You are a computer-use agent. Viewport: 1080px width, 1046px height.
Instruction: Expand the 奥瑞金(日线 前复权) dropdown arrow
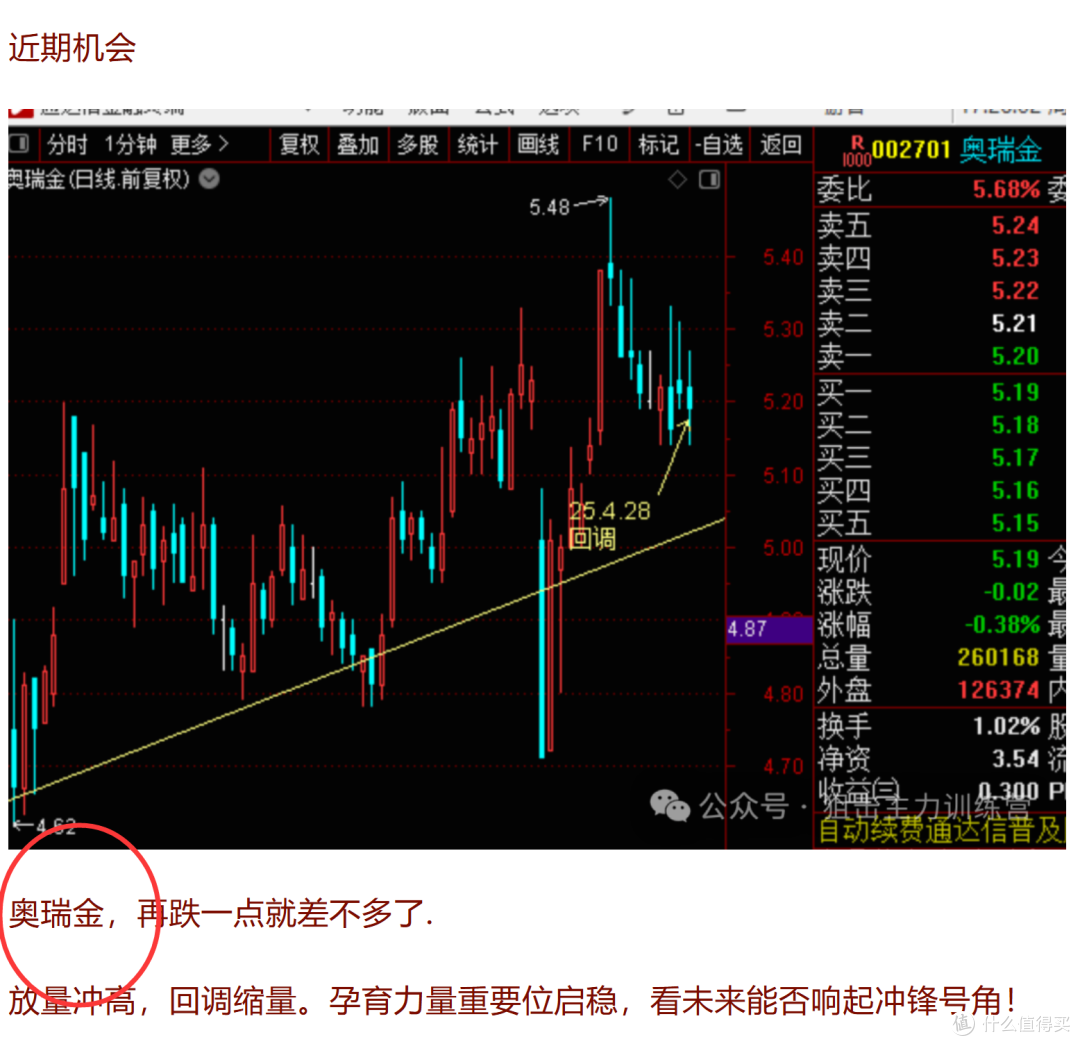tap(209, 179)
